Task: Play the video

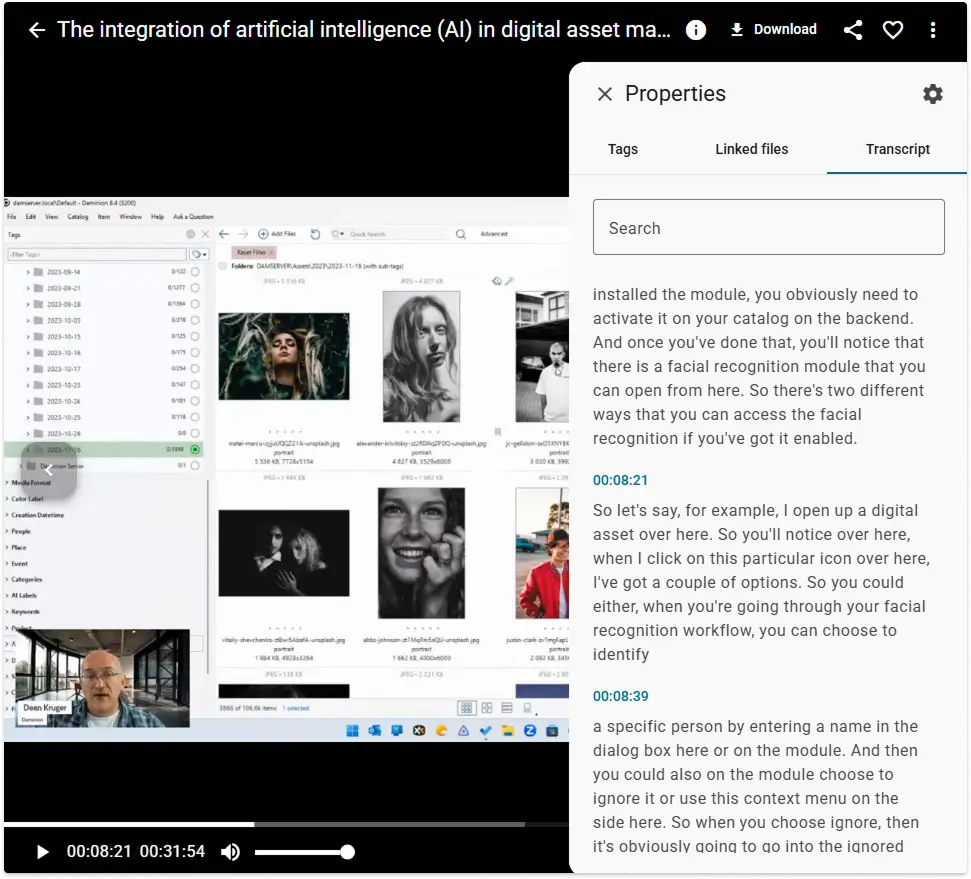Action: tap(42, 852)
